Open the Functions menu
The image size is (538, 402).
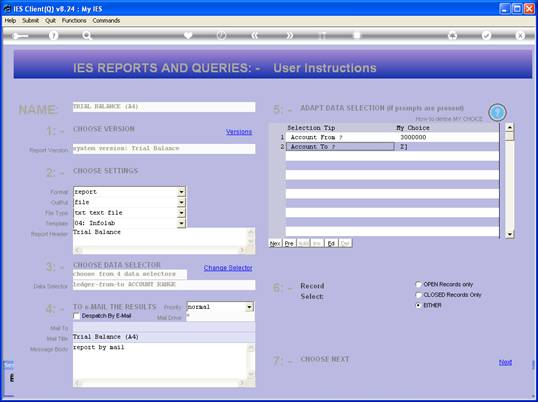(x=74, y=21)
